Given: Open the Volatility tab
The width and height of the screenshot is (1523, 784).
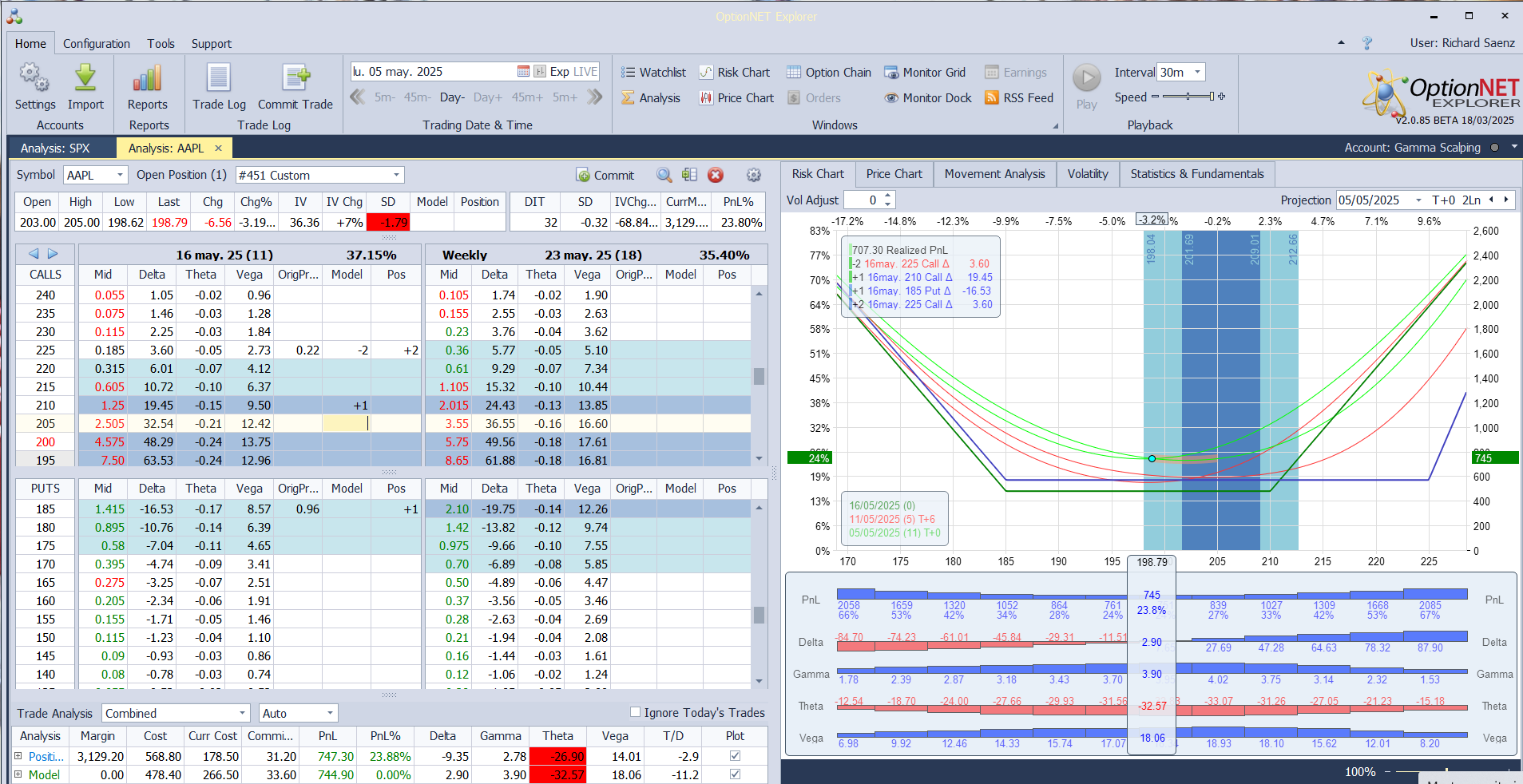Looking at the screenshot, I should [1088, 174].
